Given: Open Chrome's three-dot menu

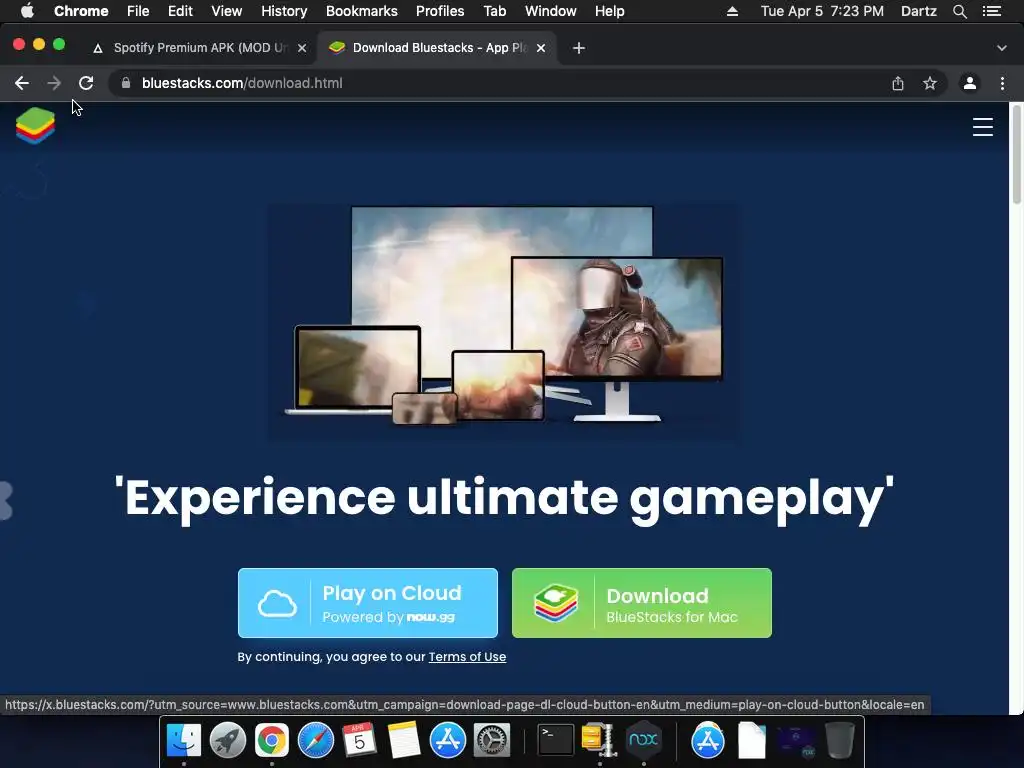Looking at the screenshot, I should point(1002,83).
